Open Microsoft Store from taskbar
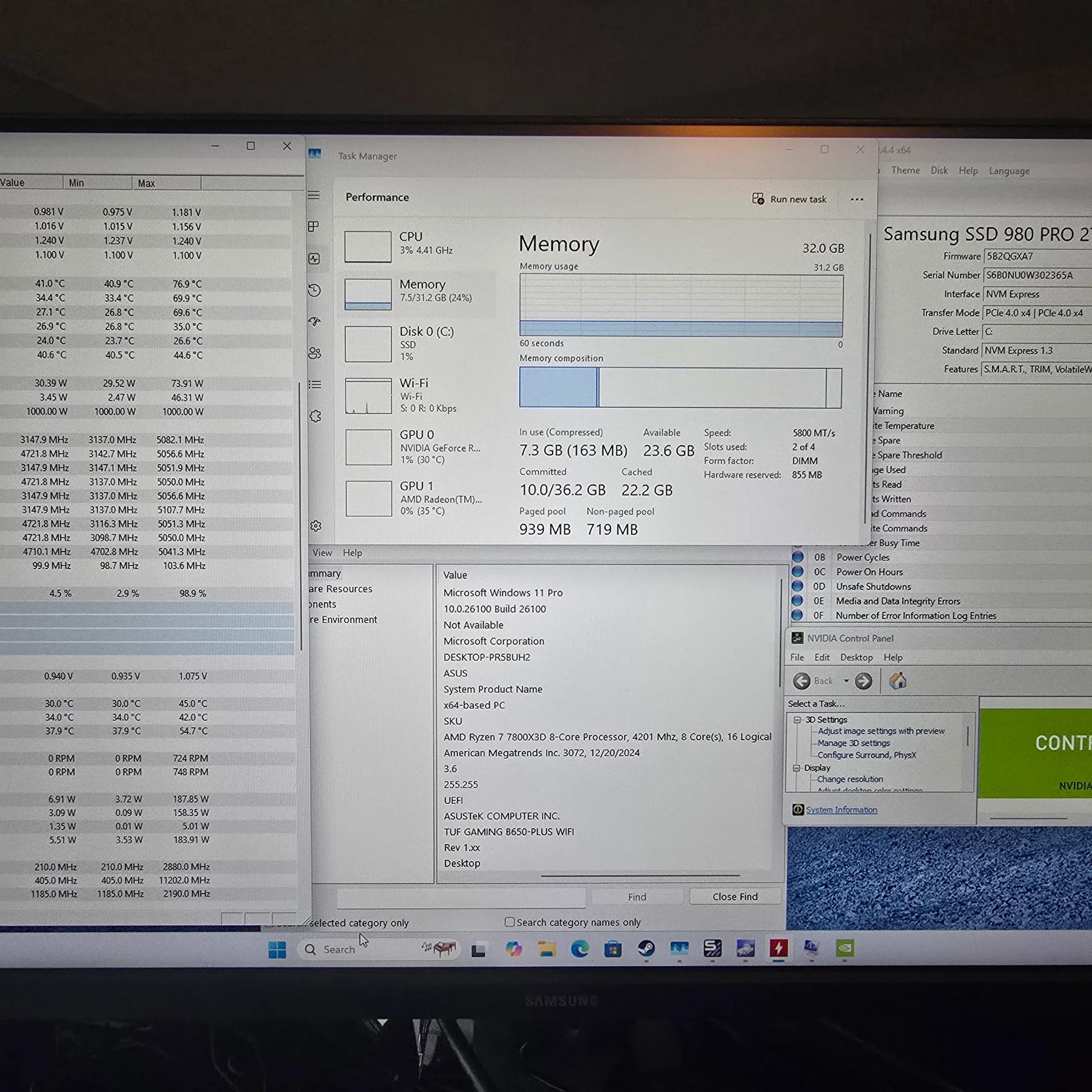The height and width of the screenshot is (1092, 1092). [x=613, y=949]
